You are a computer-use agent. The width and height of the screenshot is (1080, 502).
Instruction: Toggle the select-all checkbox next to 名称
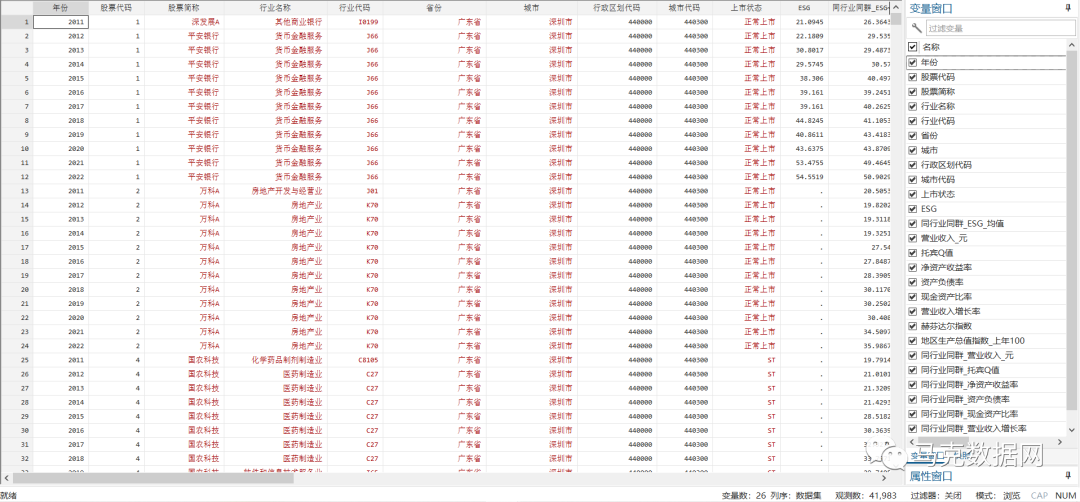tap(913, 47)
